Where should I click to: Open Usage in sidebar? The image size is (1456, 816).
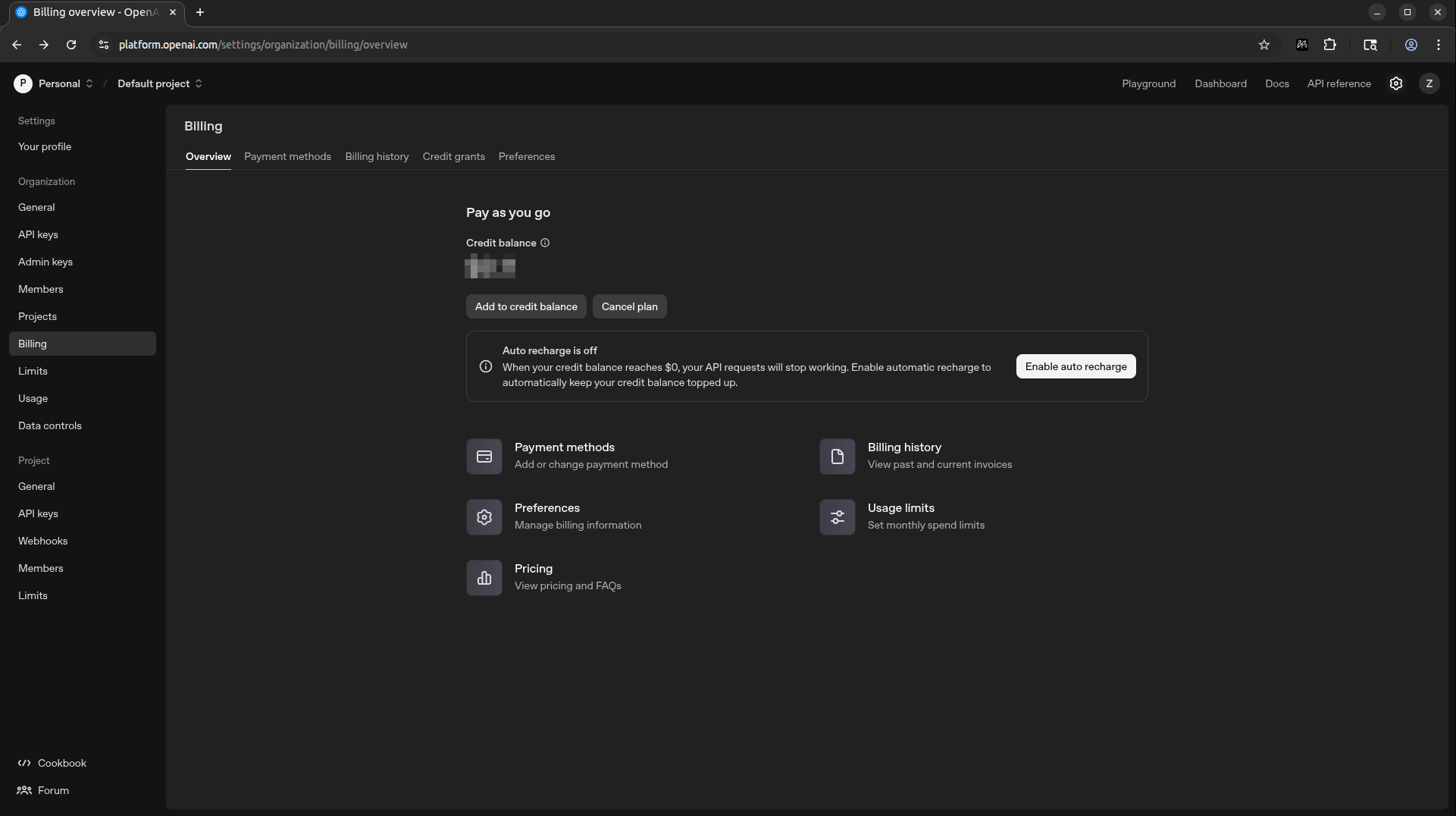pyautogui.click(x=83, y=398)
